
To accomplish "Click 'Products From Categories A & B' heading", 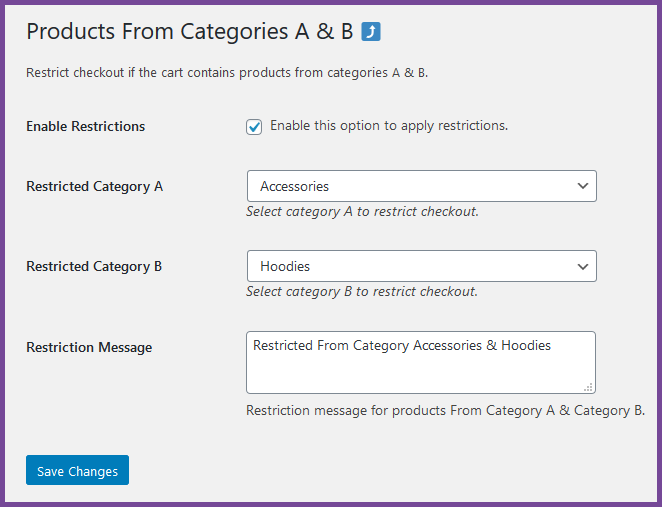I will pyautogui.click(x=189, y=31).
